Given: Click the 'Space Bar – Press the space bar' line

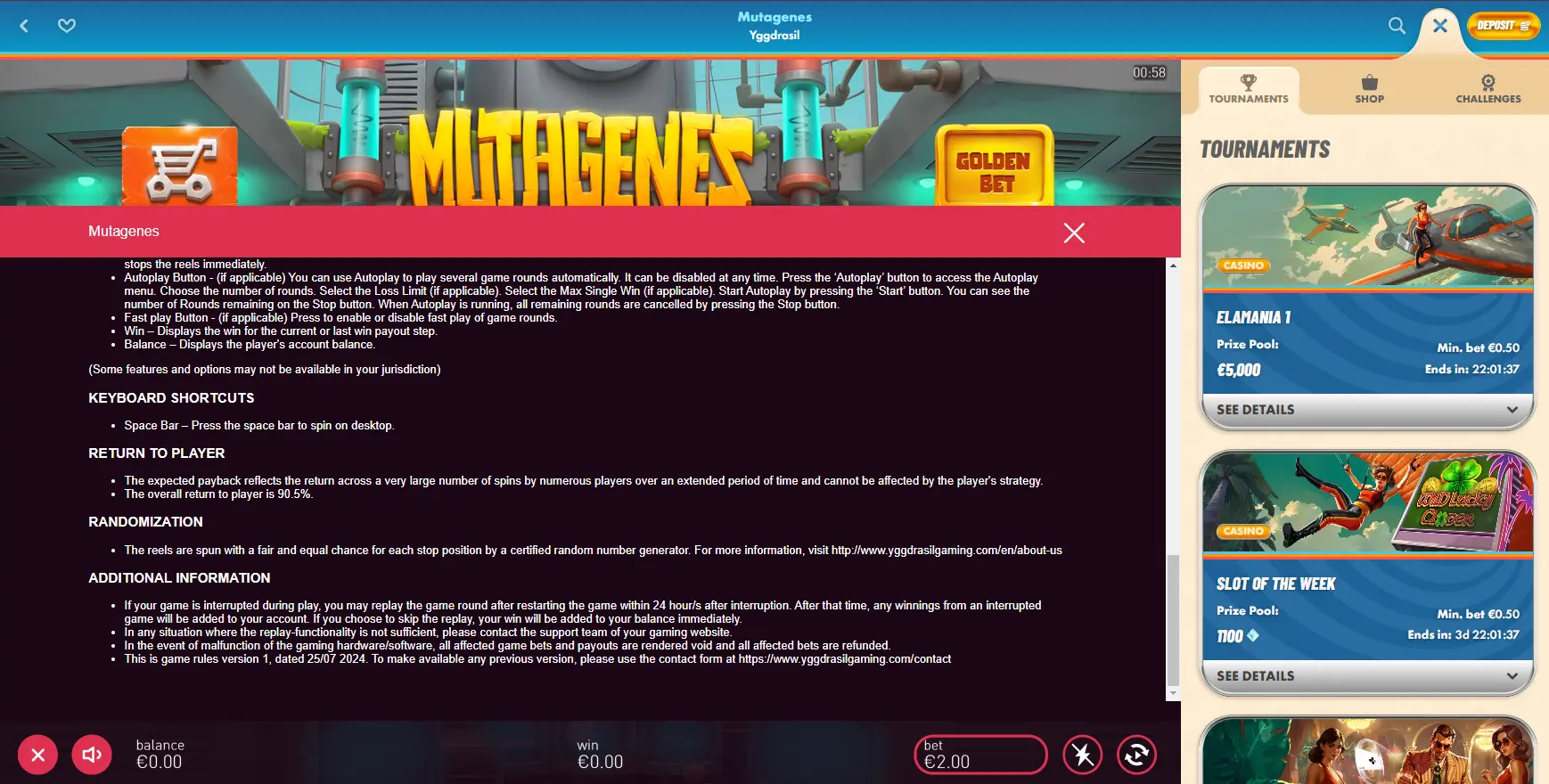Looking at the screenshot, I should coord(258,426).
